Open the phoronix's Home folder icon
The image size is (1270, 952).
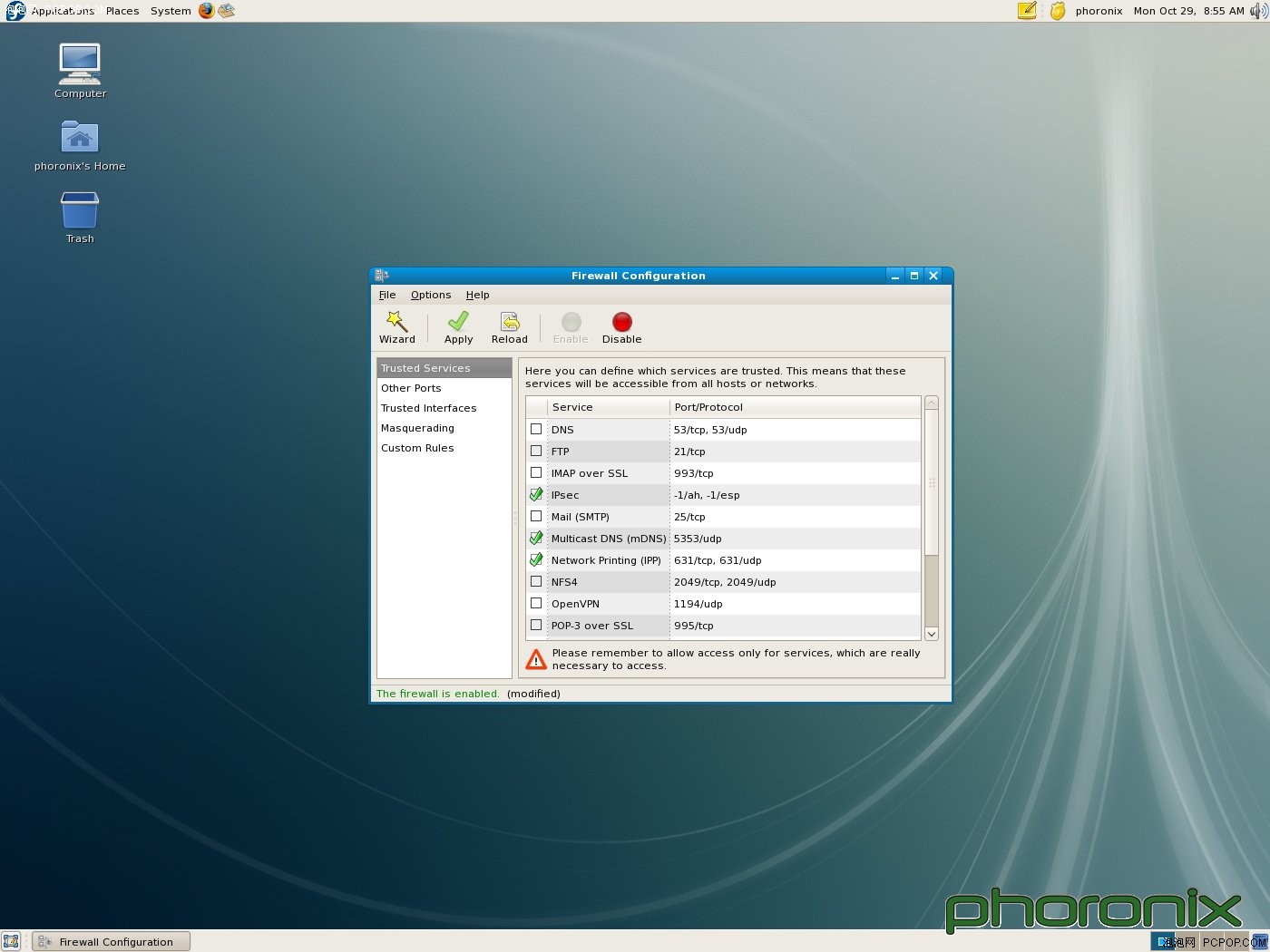[80, 145]
